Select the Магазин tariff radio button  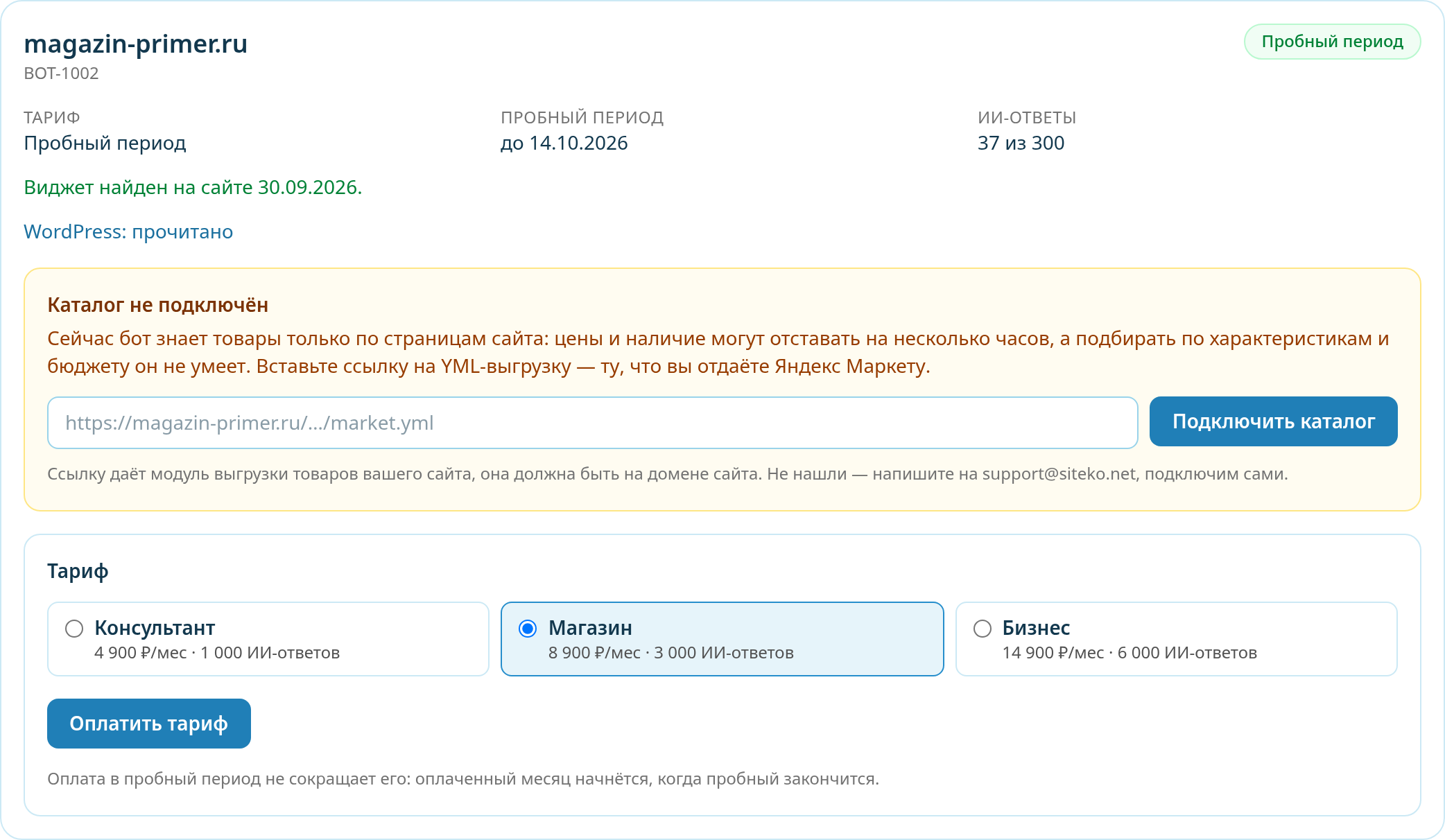coord(528,629)
